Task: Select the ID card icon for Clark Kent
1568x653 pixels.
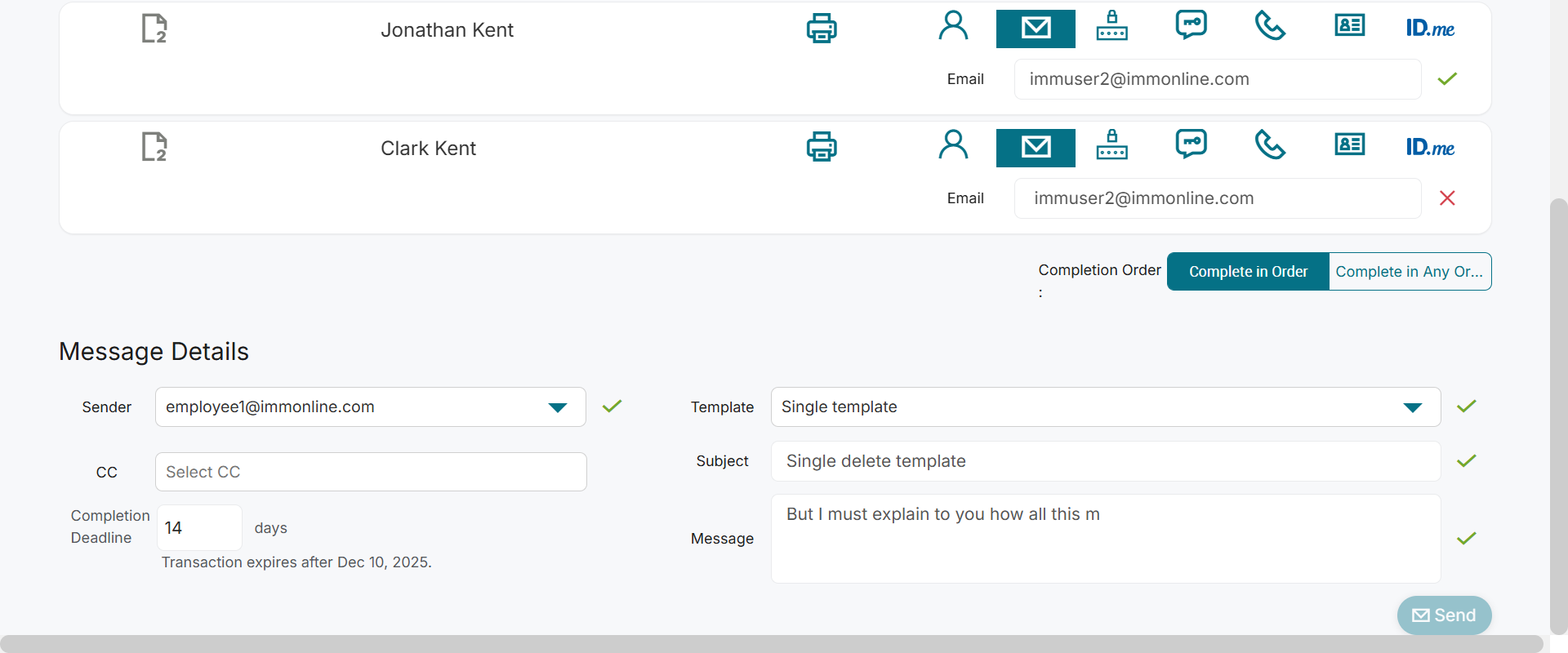Action: pos(1349,145)
